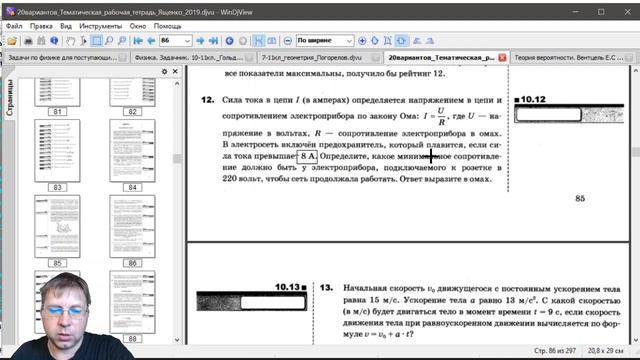Open the page 84 thumbnail
Screen dimensions: 640x360
point(132,151)
